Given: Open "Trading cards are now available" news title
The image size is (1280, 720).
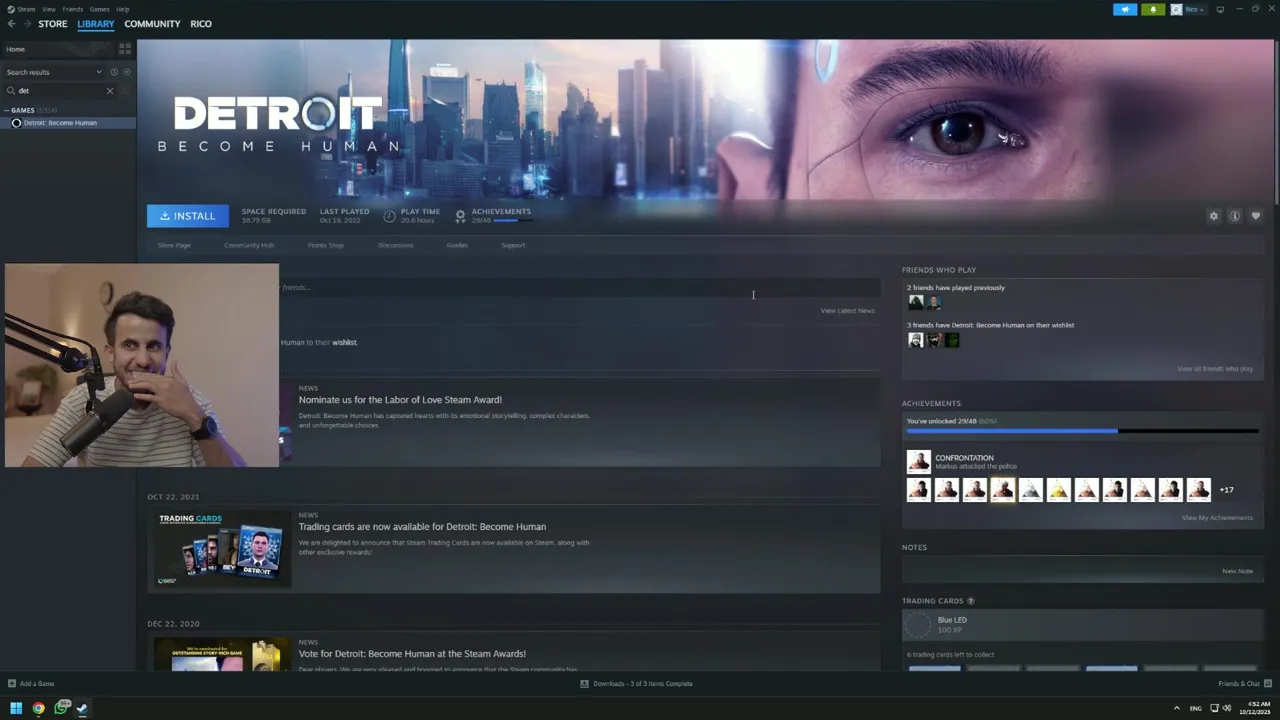Looking at the screenshot, I should pos(422,527).
